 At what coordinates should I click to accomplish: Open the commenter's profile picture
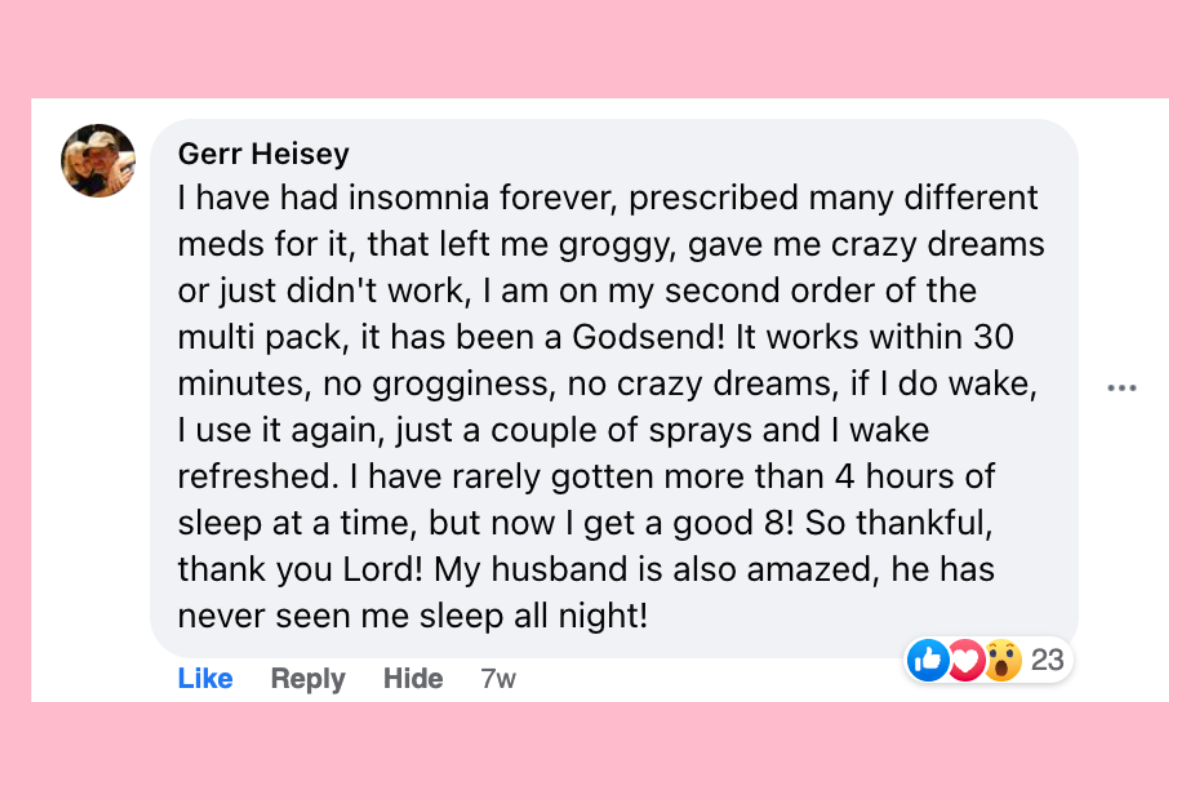[x=98, y=161]
